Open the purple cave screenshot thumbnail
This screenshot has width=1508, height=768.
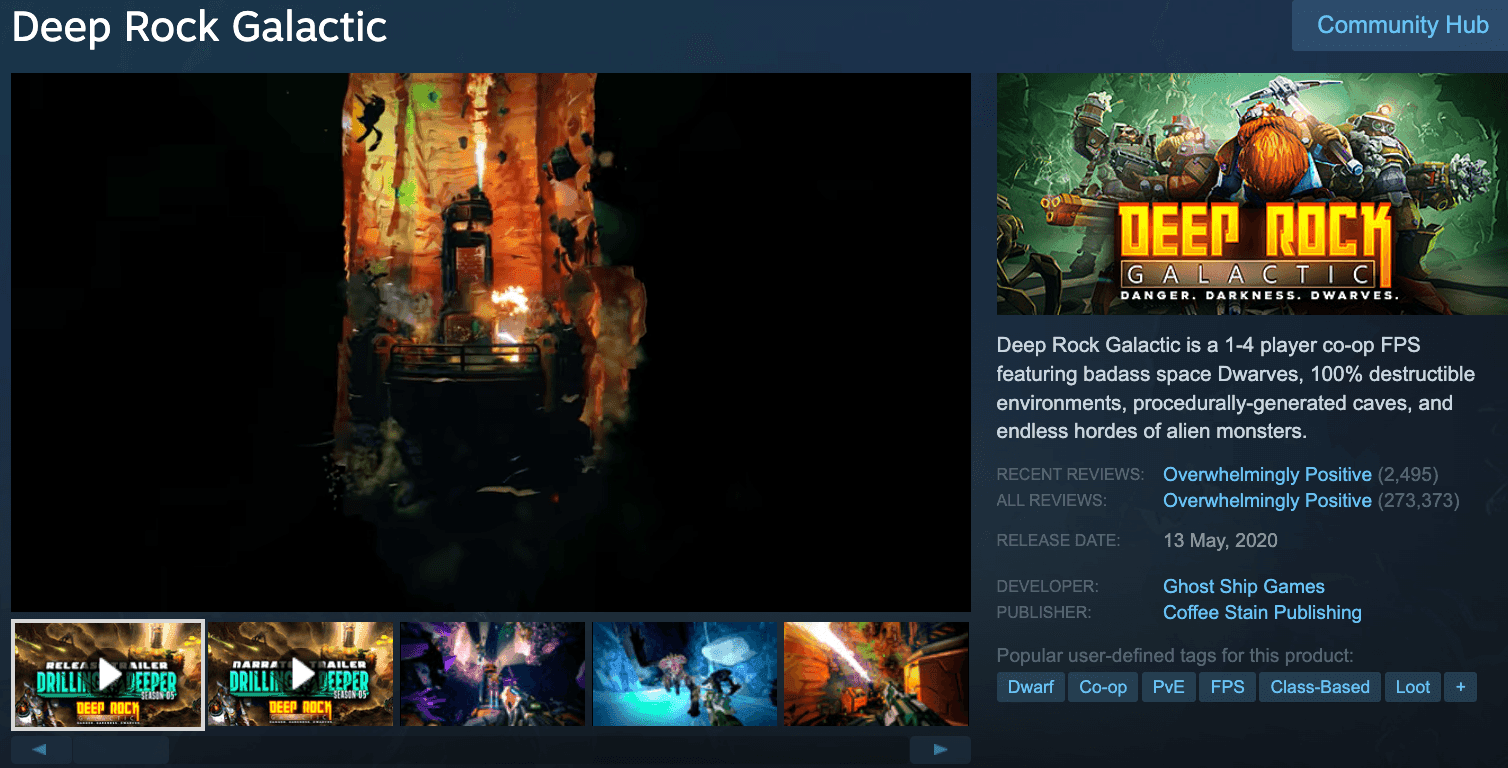tap(492, 673)
